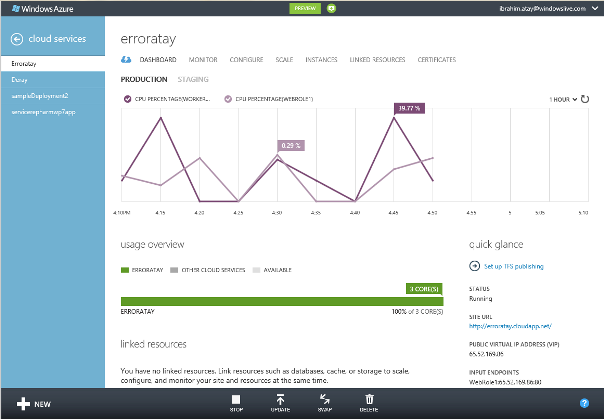Click the green ERRORATAY usage bar
The width and height of the screenshot is (604, 419).
tap(282, 301)
